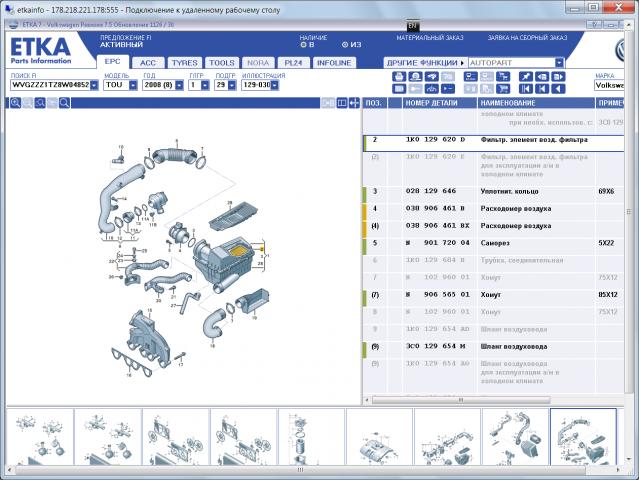639x480 pixels.
Task: Click the shopping cart icon in the toolbar
Action: click(x=504, y=89)
